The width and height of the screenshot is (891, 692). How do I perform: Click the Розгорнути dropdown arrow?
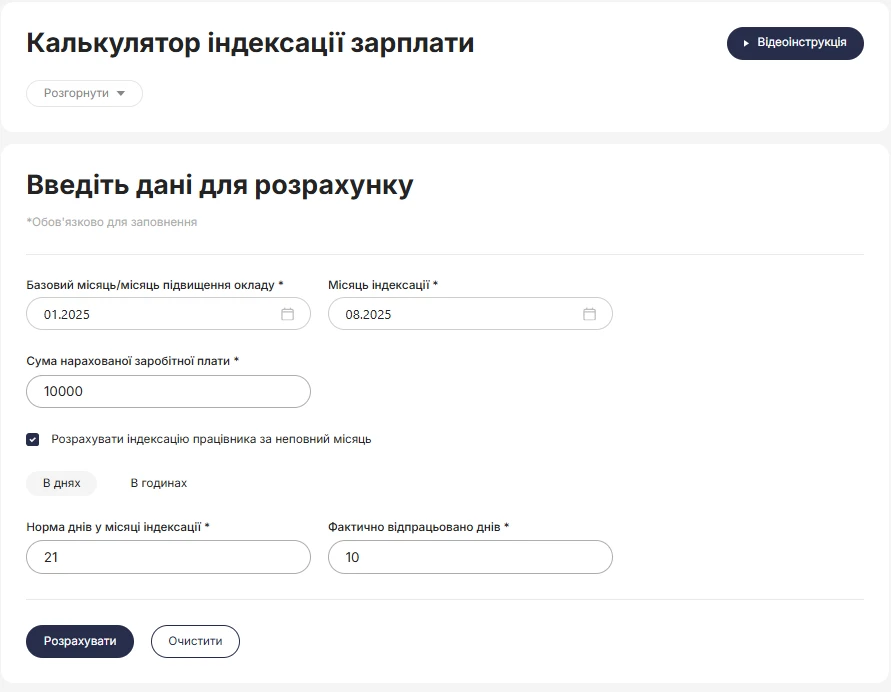[x=120, y=94]
